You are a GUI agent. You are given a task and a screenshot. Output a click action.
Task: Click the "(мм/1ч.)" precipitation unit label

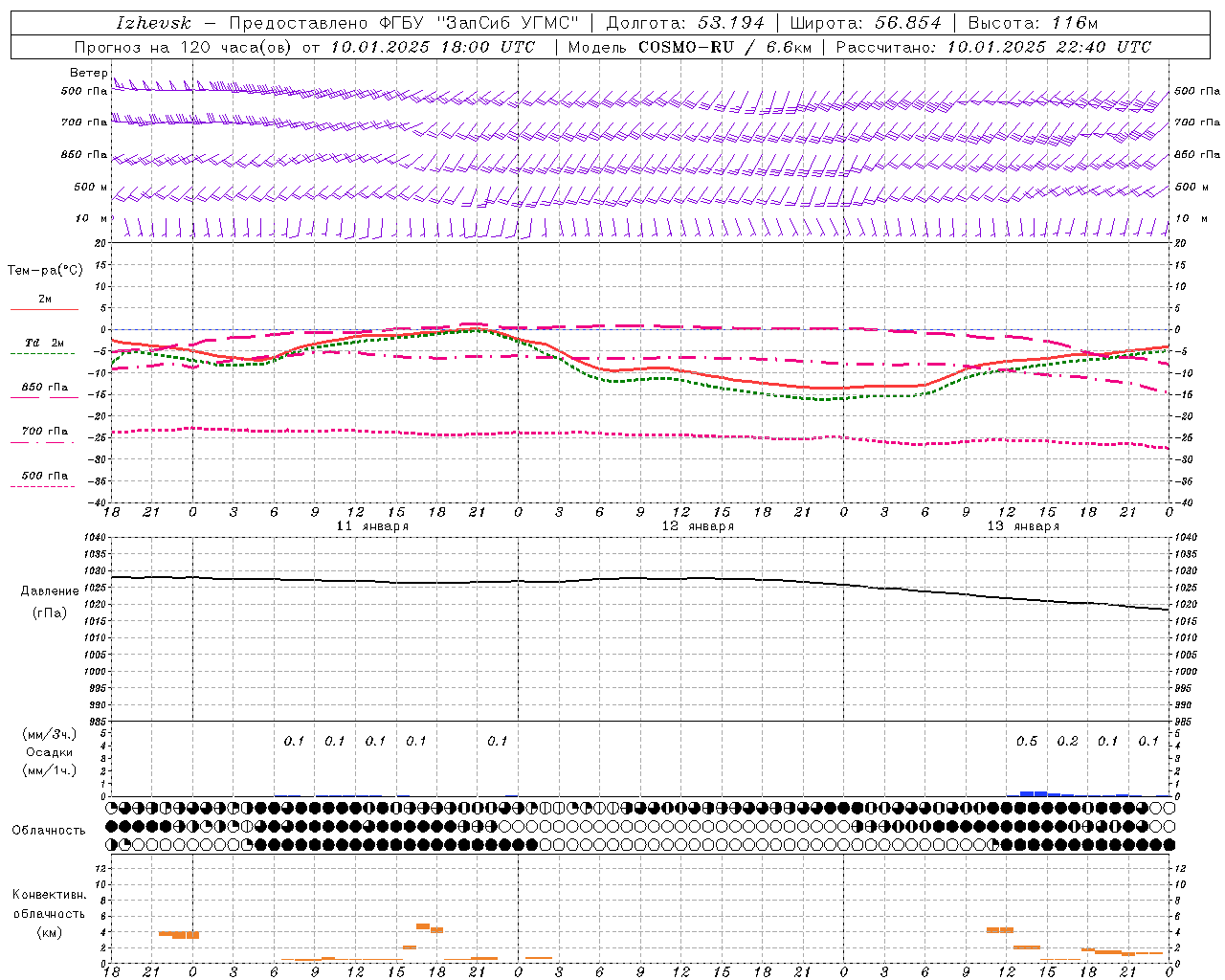tap(50, 770)
